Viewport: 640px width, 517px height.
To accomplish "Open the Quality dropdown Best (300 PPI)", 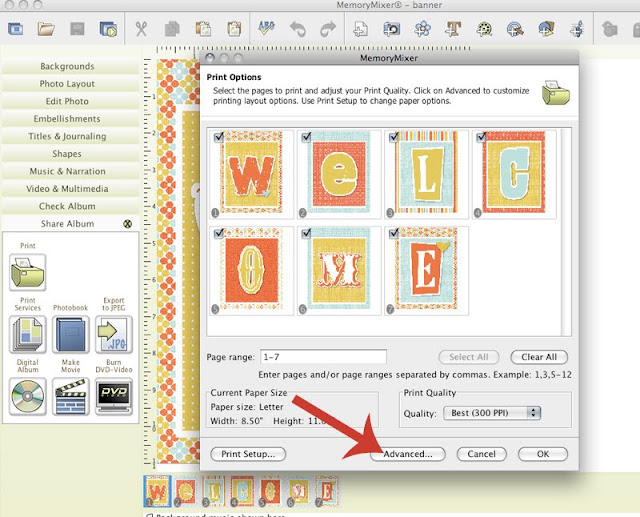I will pos(492,413).
